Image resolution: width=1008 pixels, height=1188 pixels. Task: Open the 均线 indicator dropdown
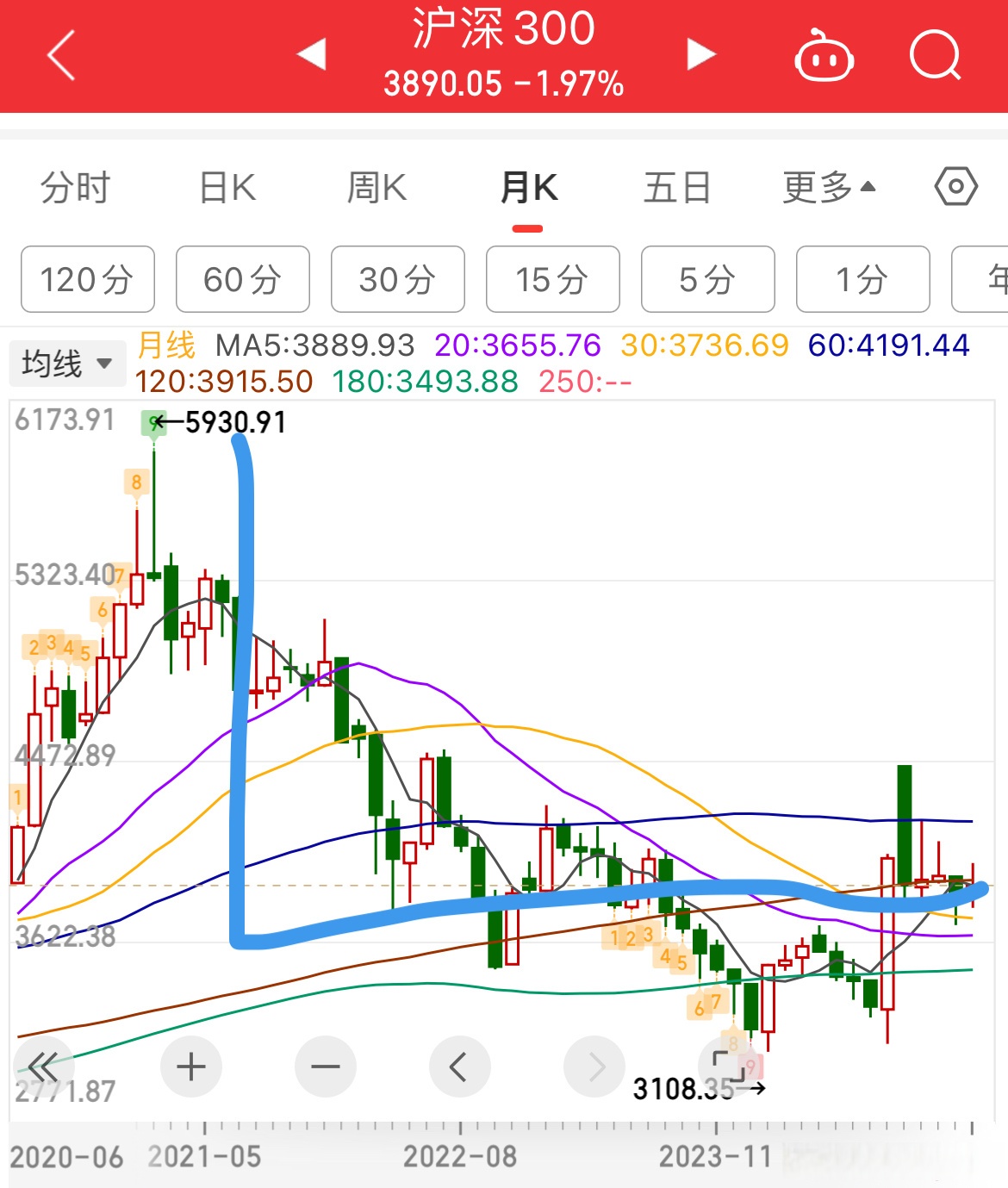(66, 363)
